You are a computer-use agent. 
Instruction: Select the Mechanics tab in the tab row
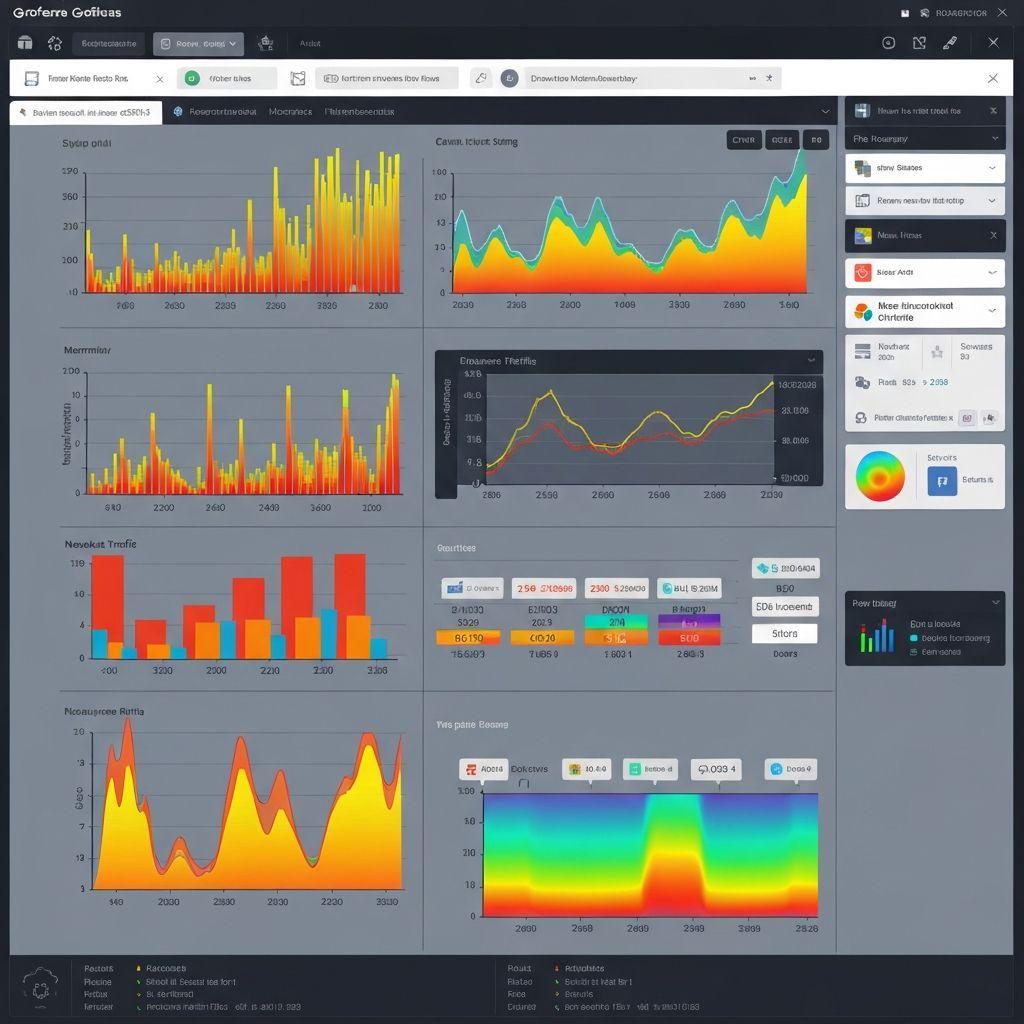[290, 112]
